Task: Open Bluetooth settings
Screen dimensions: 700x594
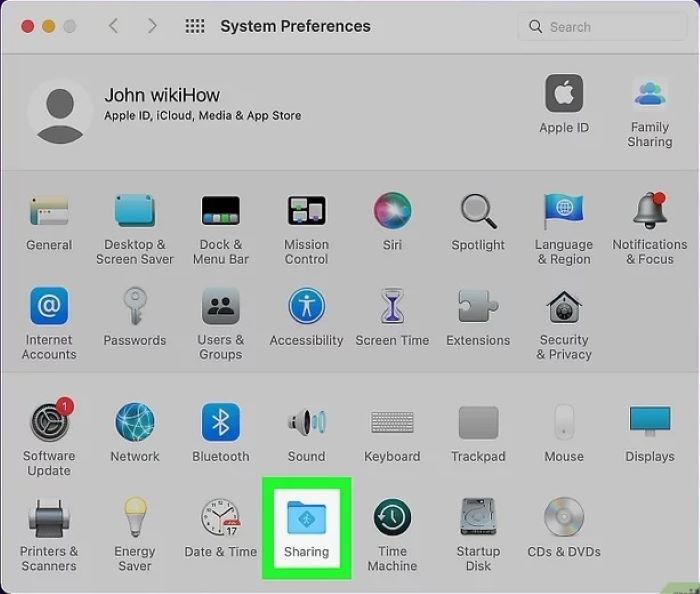Action: coord(220,423)
